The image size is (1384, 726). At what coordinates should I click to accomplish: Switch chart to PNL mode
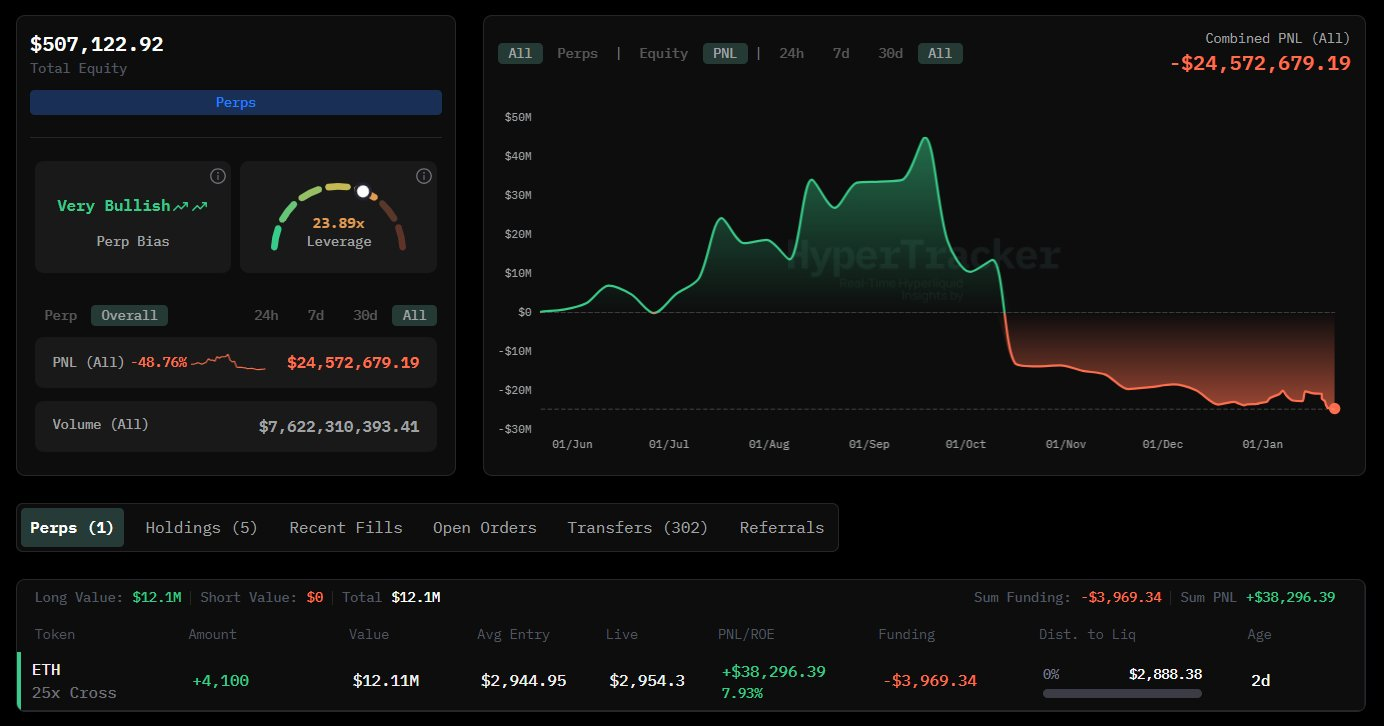pos(725,53)
